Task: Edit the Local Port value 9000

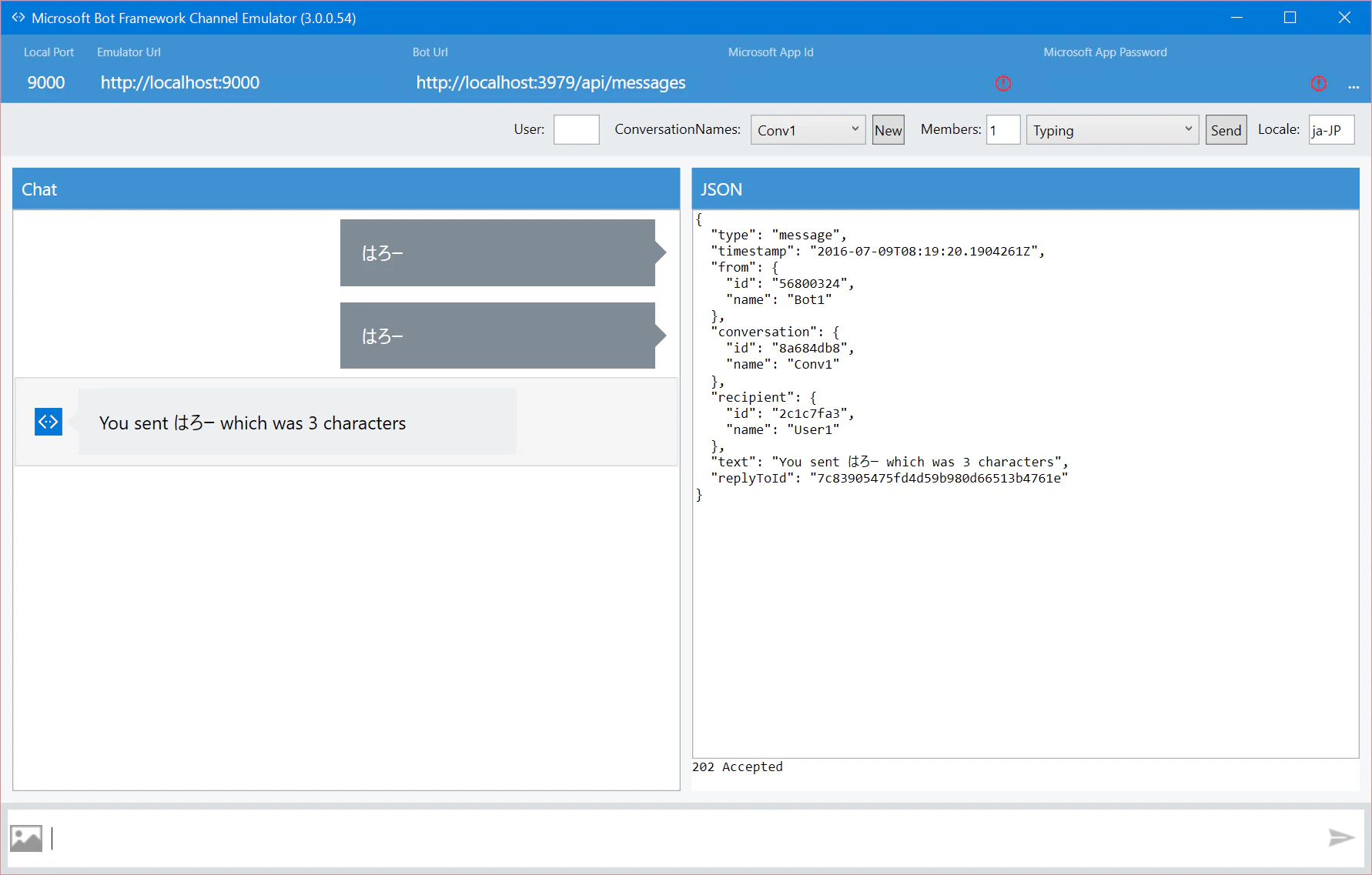Action: pyautogui.click(x=46, y=82)
